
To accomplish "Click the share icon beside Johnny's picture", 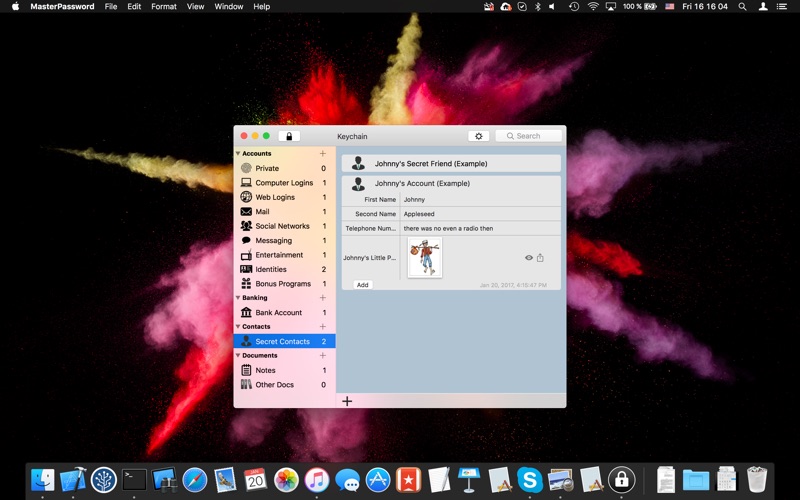I will click(x=540, y=258).
